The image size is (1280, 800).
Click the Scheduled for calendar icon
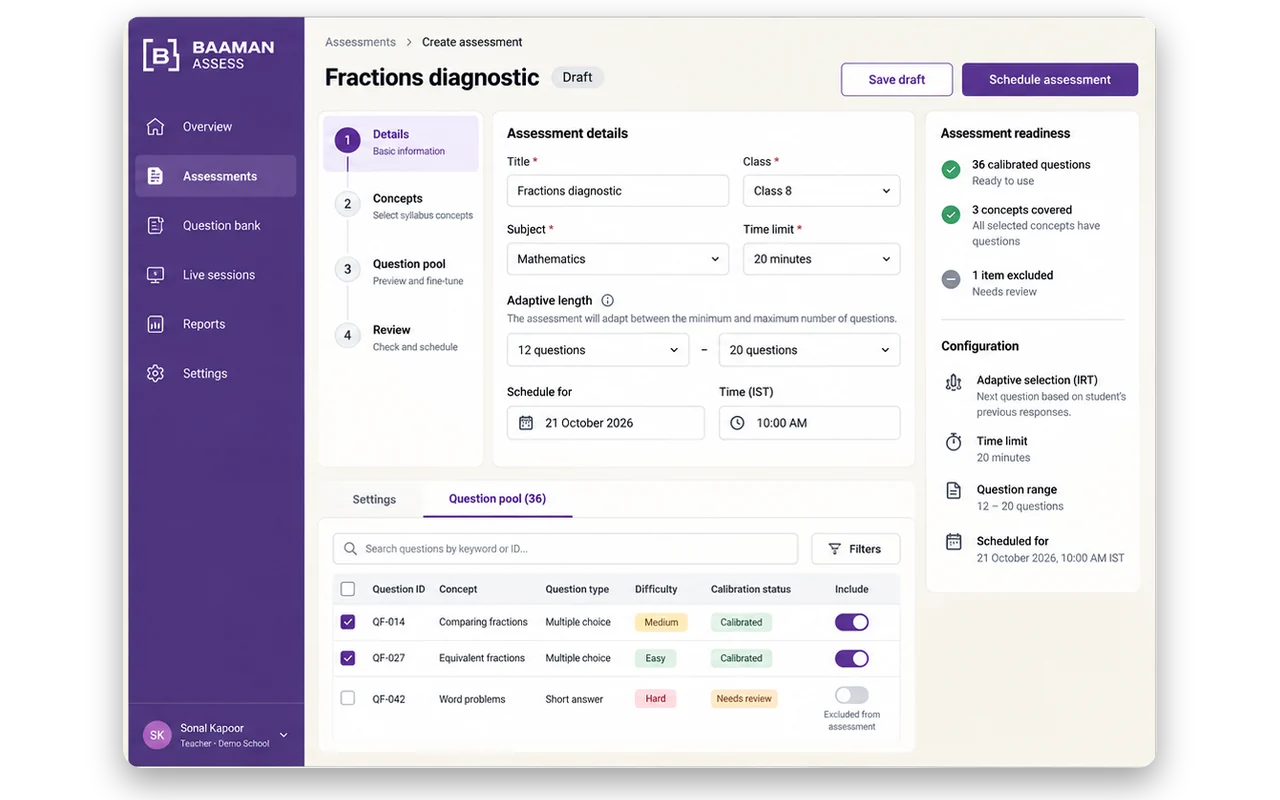pos(954,541)
